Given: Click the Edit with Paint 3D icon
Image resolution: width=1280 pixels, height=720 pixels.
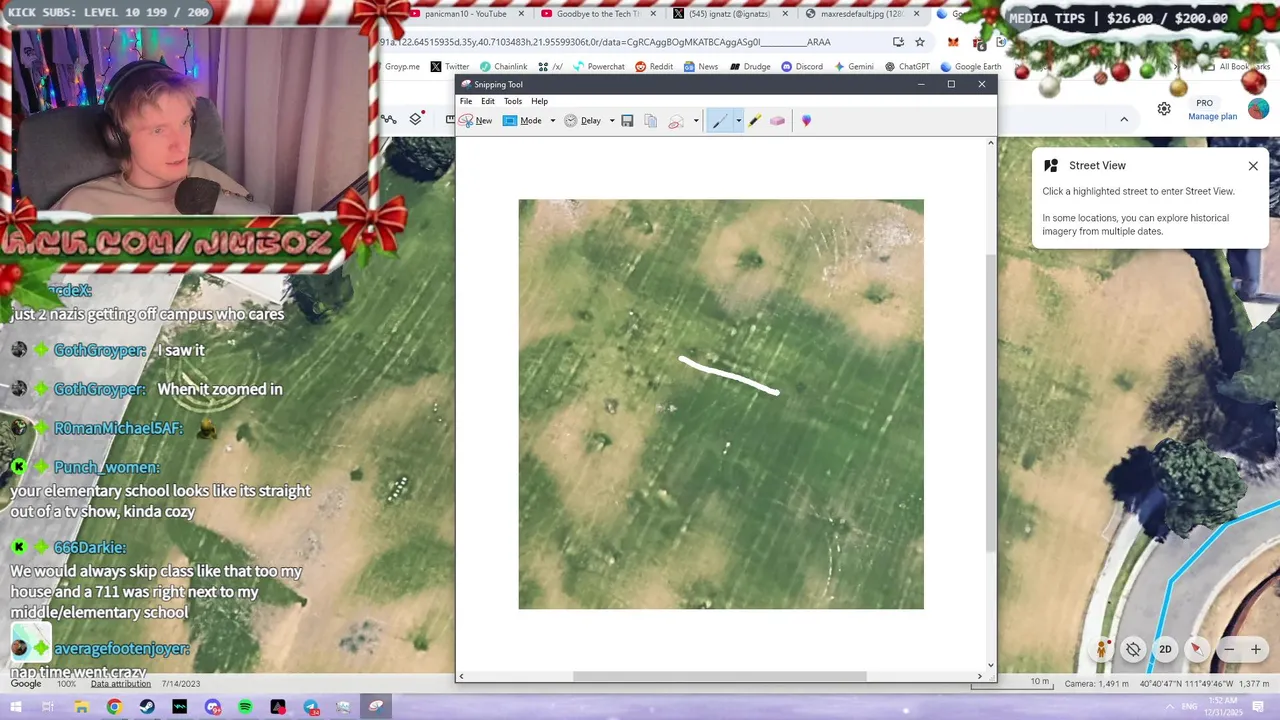Looking at the screenshot, I should coord(806,121).
